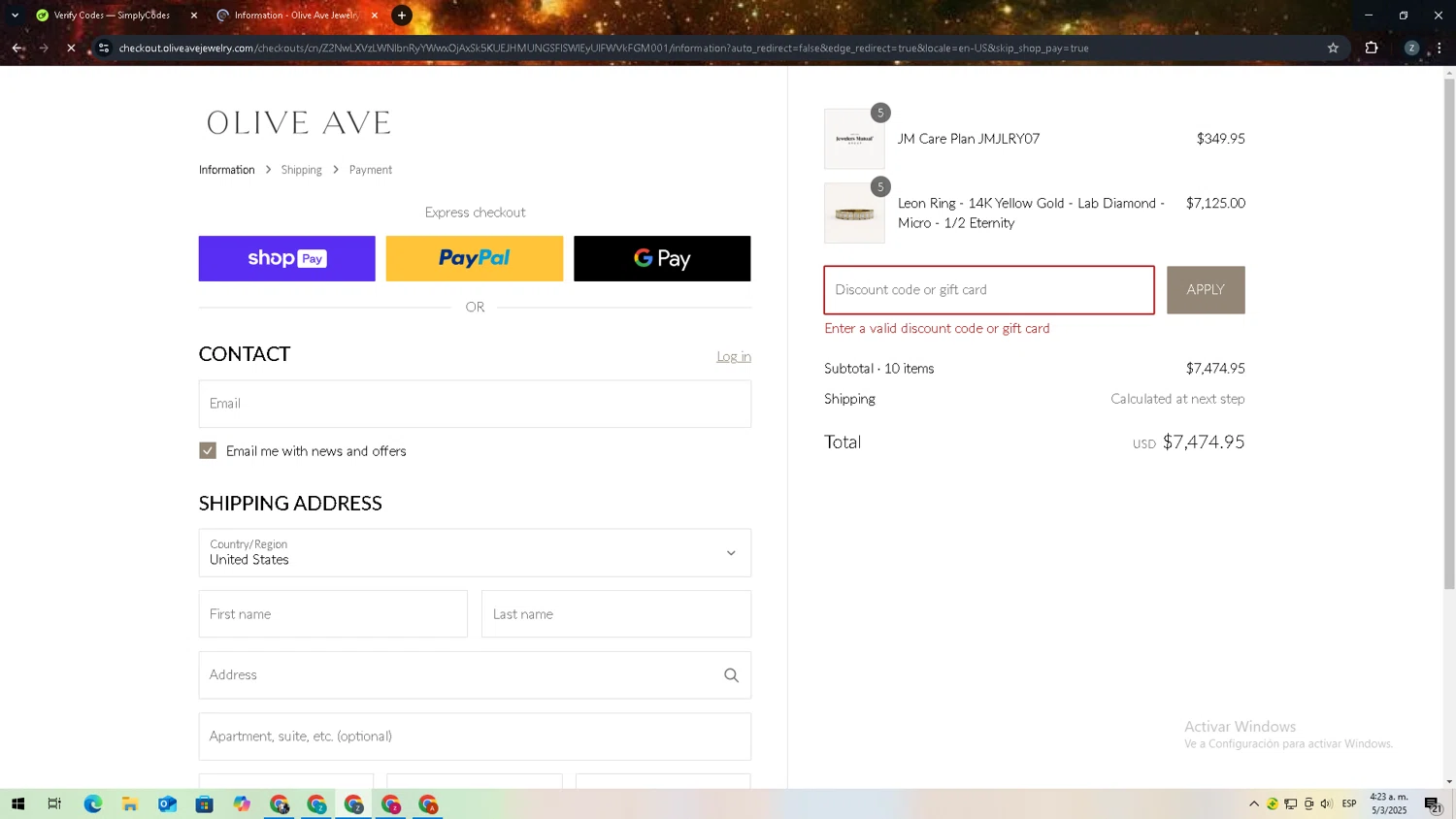Launch Microsoft Edge from taskbar
Image resolution: width=1456 pixels, height=819 pixels.
click(x=93, y=804)
